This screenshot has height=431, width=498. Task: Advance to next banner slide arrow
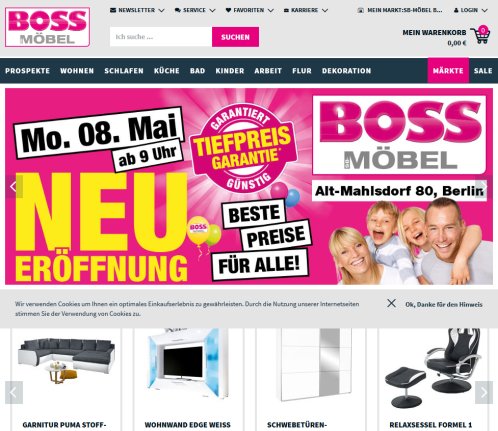484,187
